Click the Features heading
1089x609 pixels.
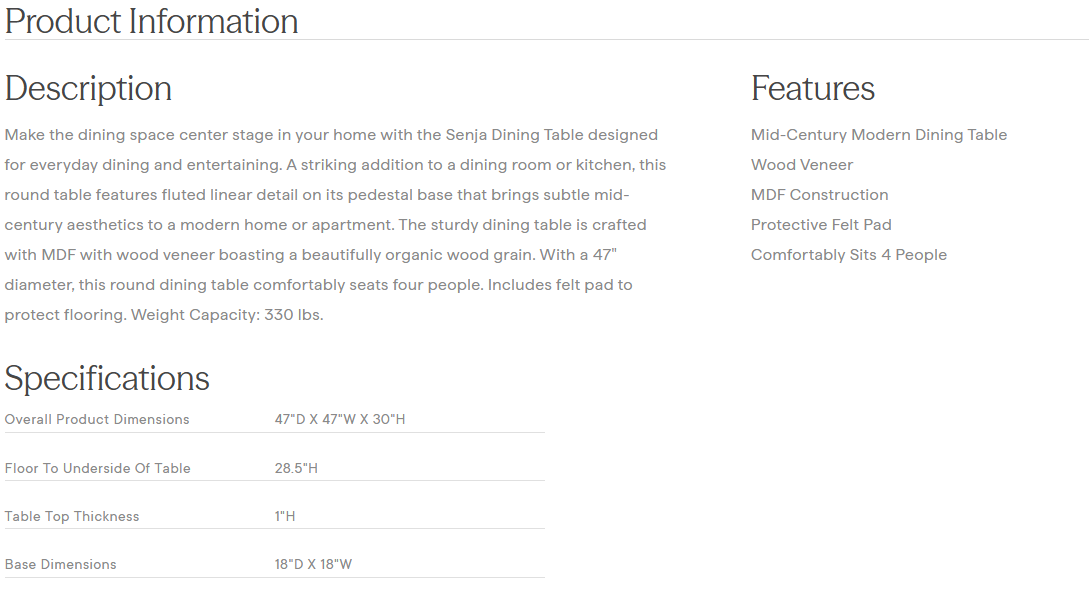[x=812, y=88]
